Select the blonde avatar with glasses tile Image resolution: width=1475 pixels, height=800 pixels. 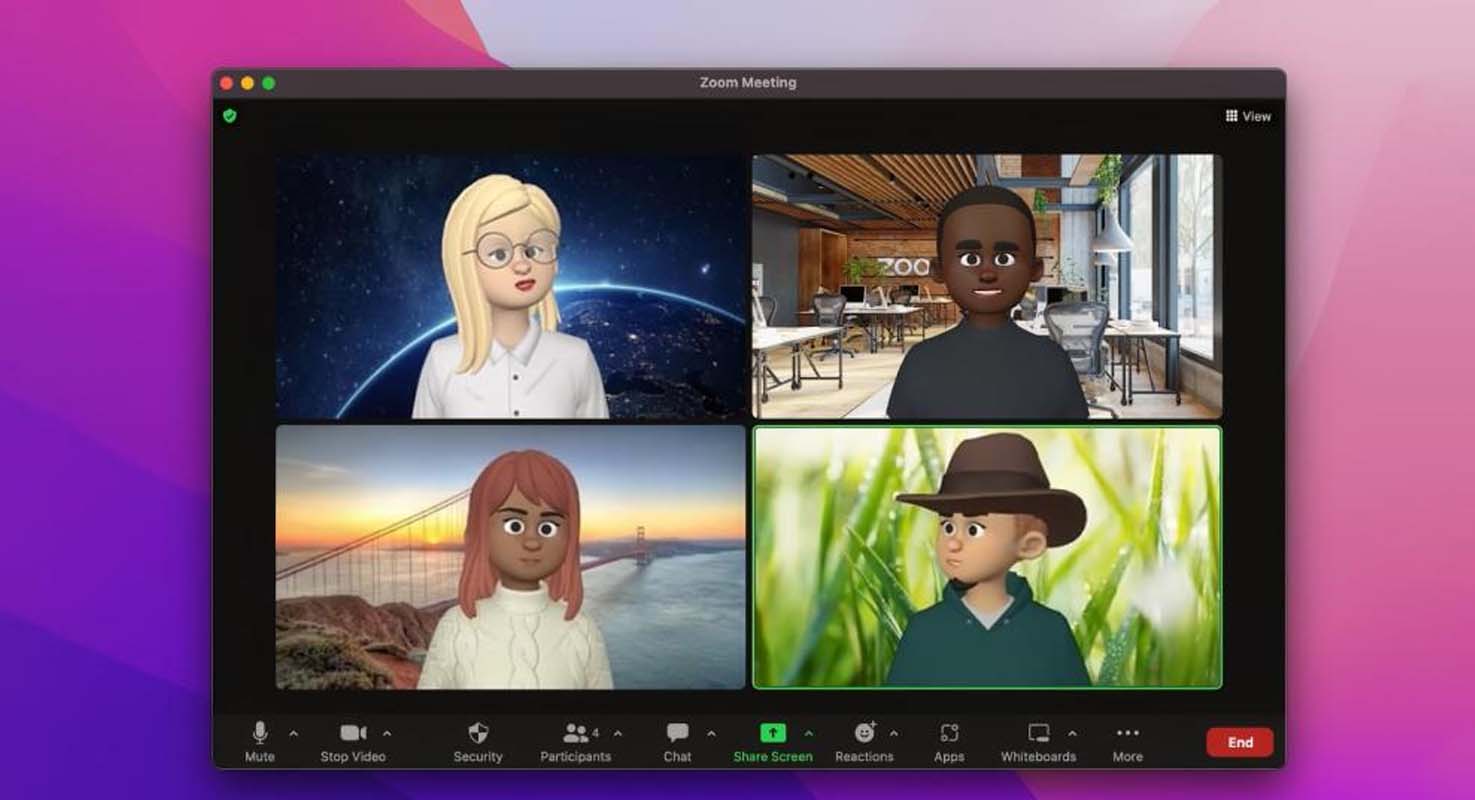click(511, 286)
